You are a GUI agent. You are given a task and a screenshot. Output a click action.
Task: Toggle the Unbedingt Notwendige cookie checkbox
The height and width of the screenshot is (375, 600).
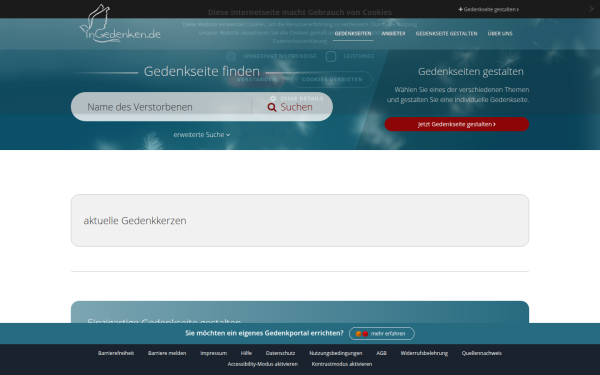(x=231, y=56)
